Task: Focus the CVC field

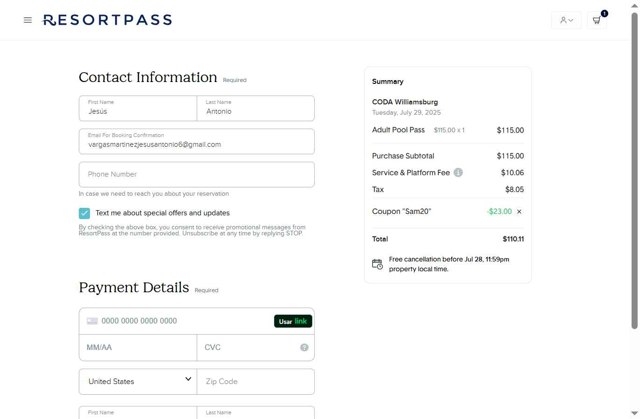Action: pos(256,348)
